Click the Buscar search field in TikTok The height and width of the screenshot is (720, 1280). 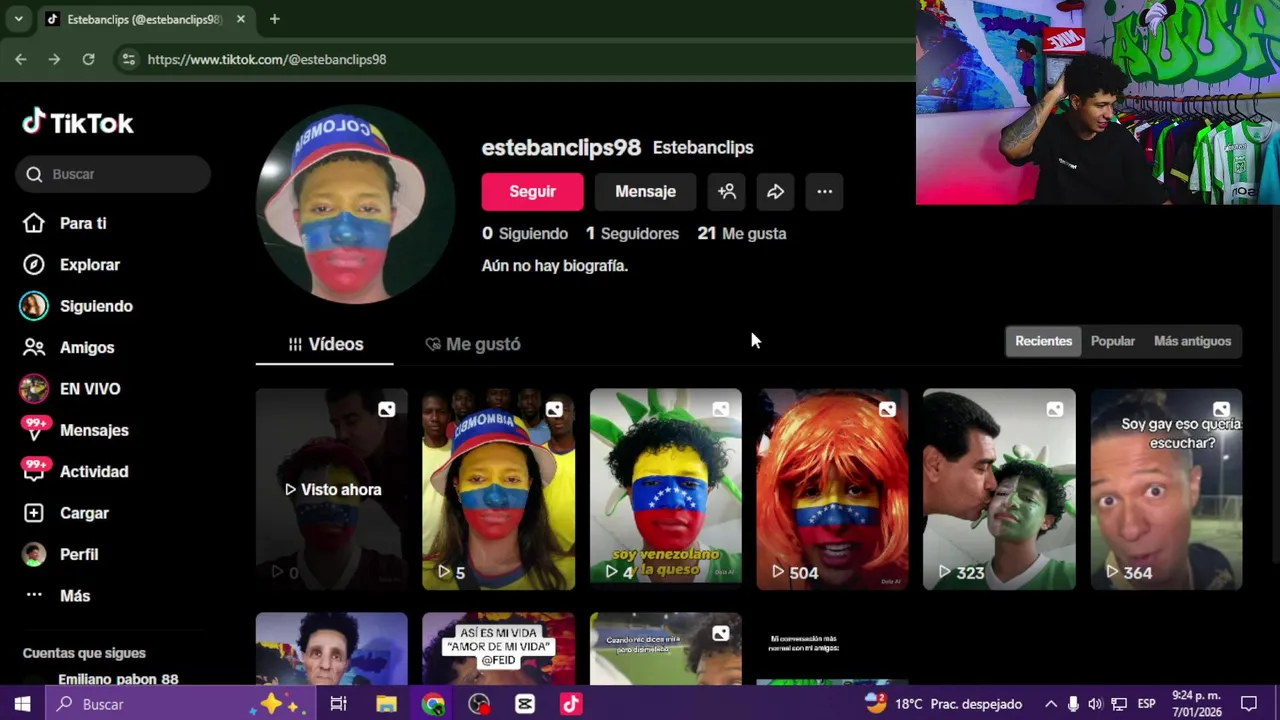tap(113, 174)
